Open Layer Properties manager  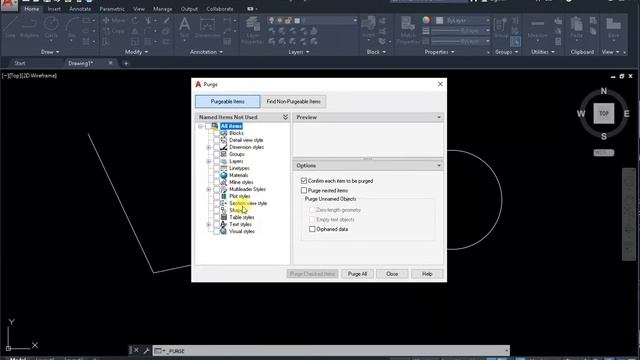click(253, 30)
